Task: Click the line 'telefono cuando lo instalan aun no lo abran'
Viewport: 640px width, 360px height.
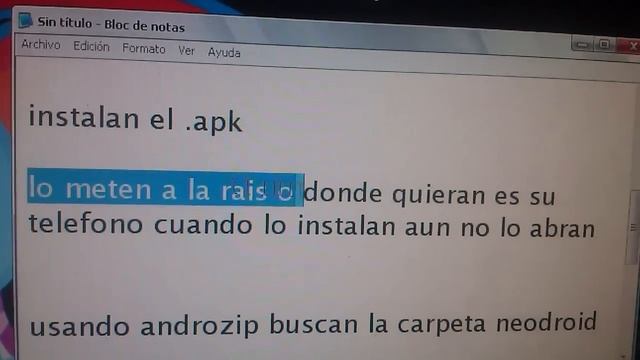Action: point(312,227)
